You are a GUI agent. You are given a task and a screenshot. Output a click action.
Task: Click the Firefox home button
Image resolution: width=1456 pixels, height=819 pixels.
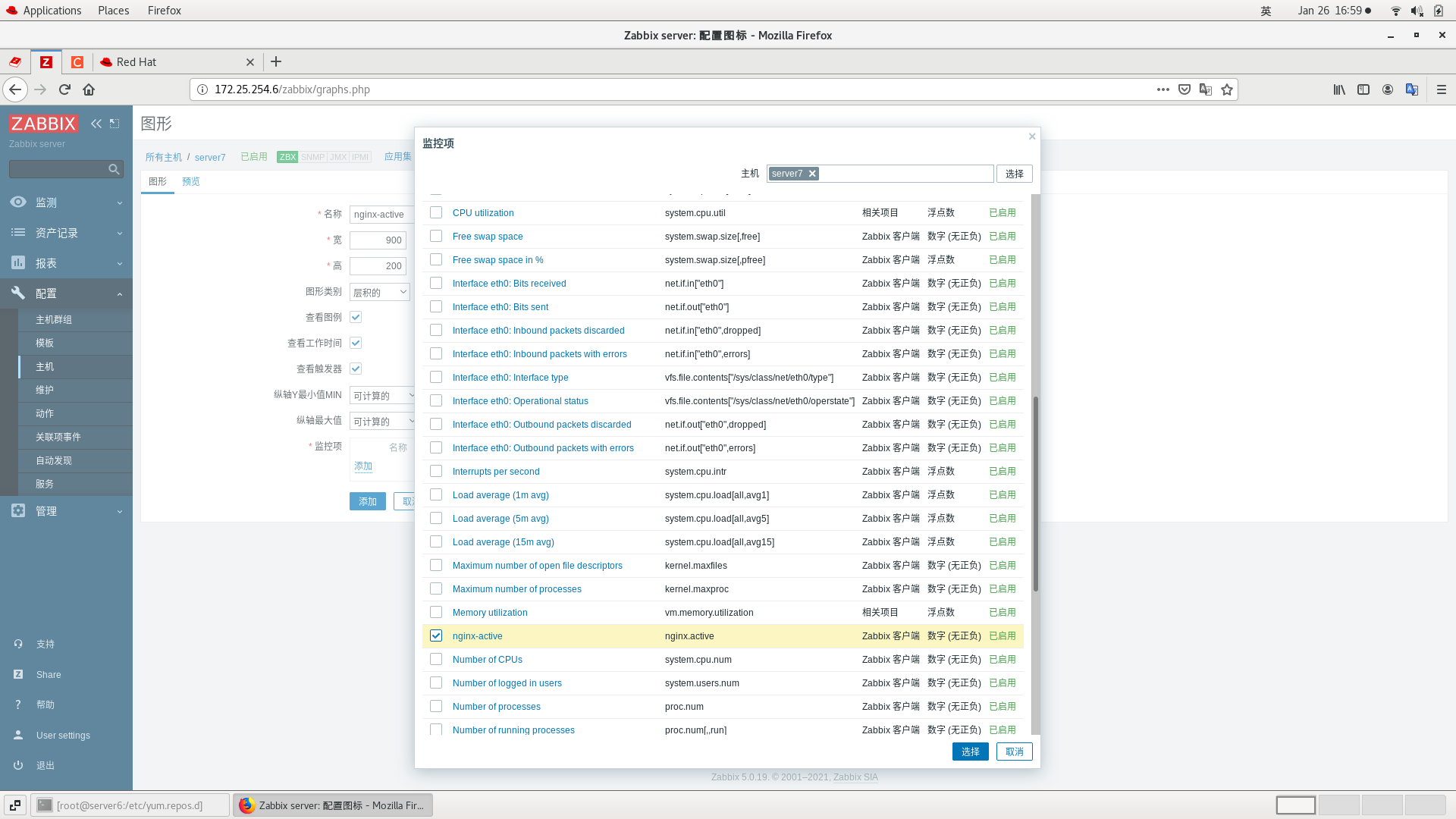89,89
